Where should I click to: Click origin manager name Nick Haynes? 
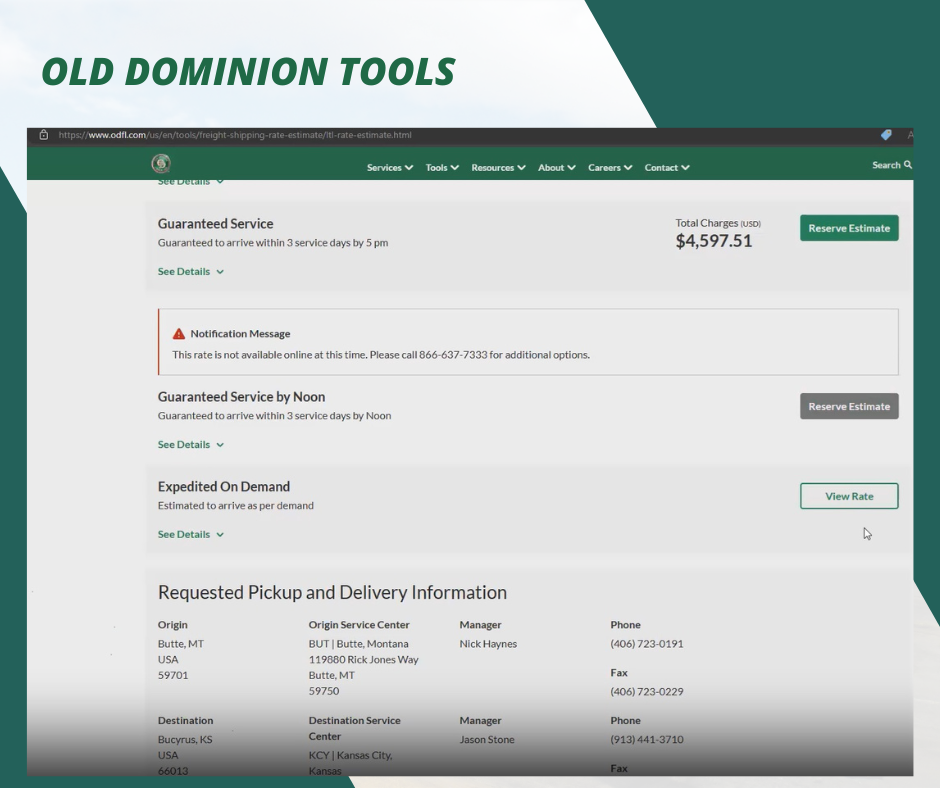point(488,643)
